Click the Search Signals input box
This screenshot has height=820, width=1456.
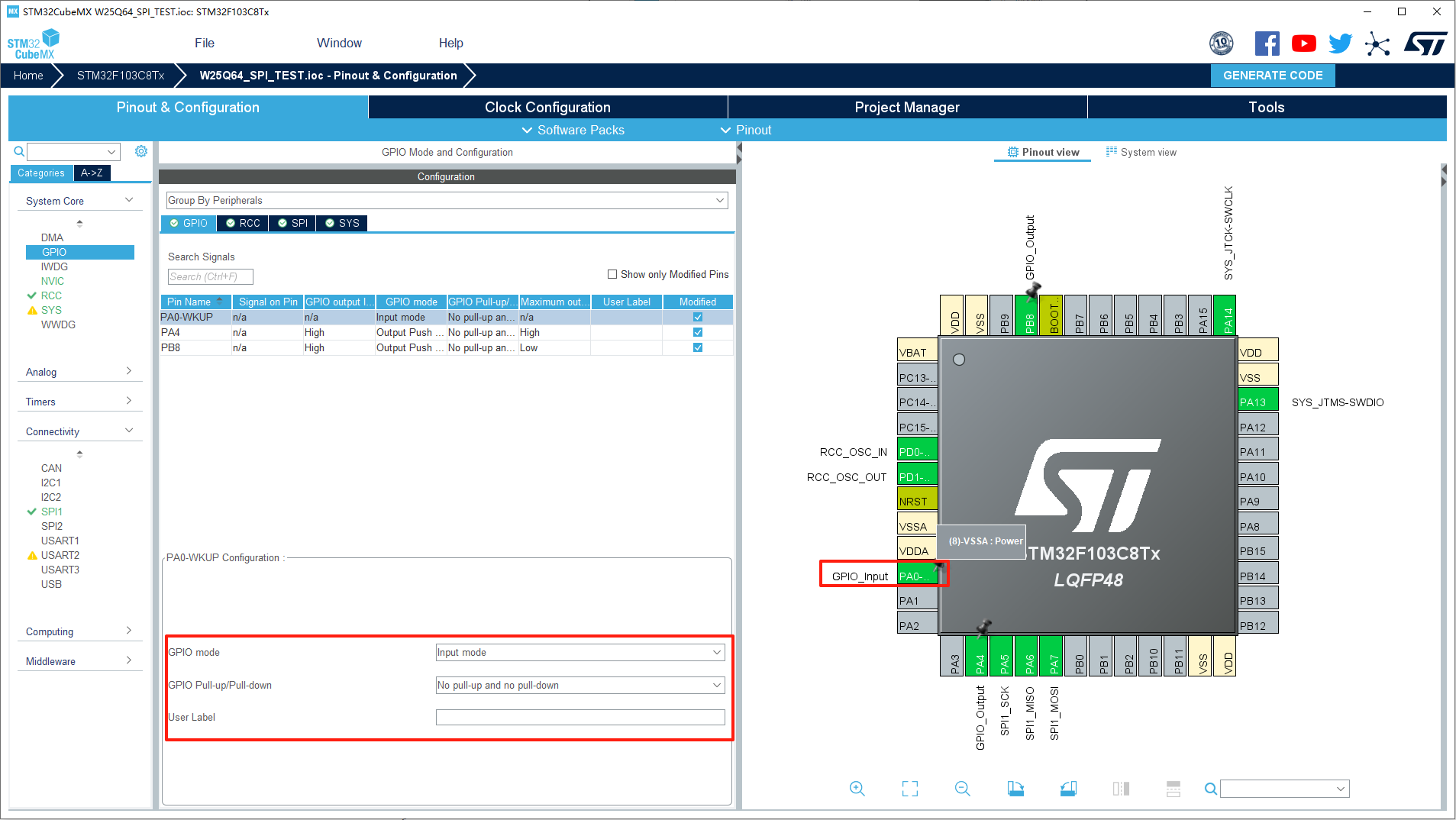(210, 276)
